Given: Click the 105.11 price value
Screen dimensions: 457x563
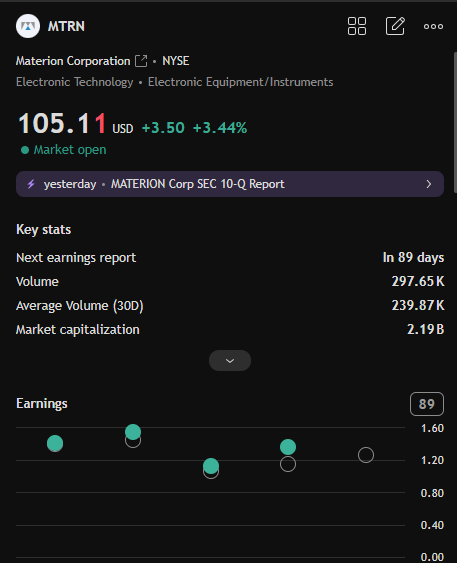Looking at the screenshot, I should tap(62, 123).
